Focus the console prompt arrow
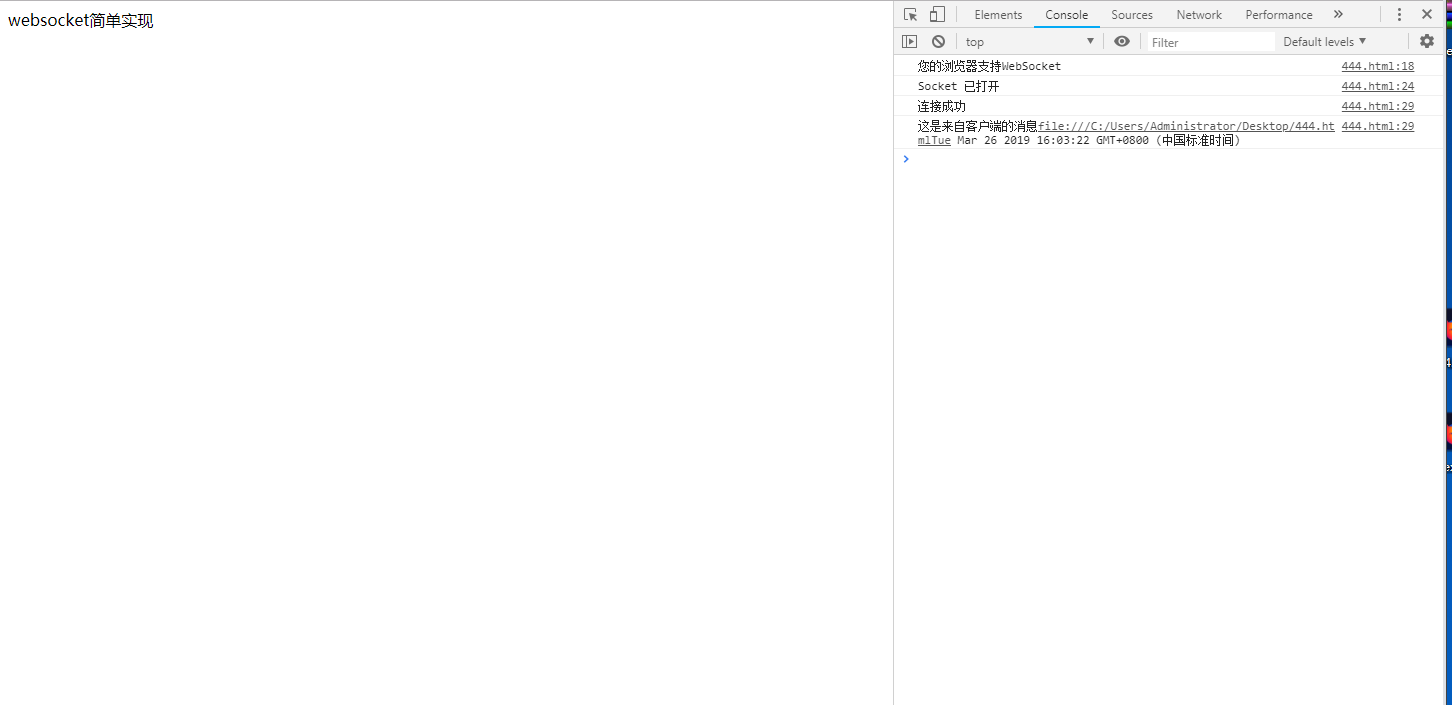 [906, 158]
